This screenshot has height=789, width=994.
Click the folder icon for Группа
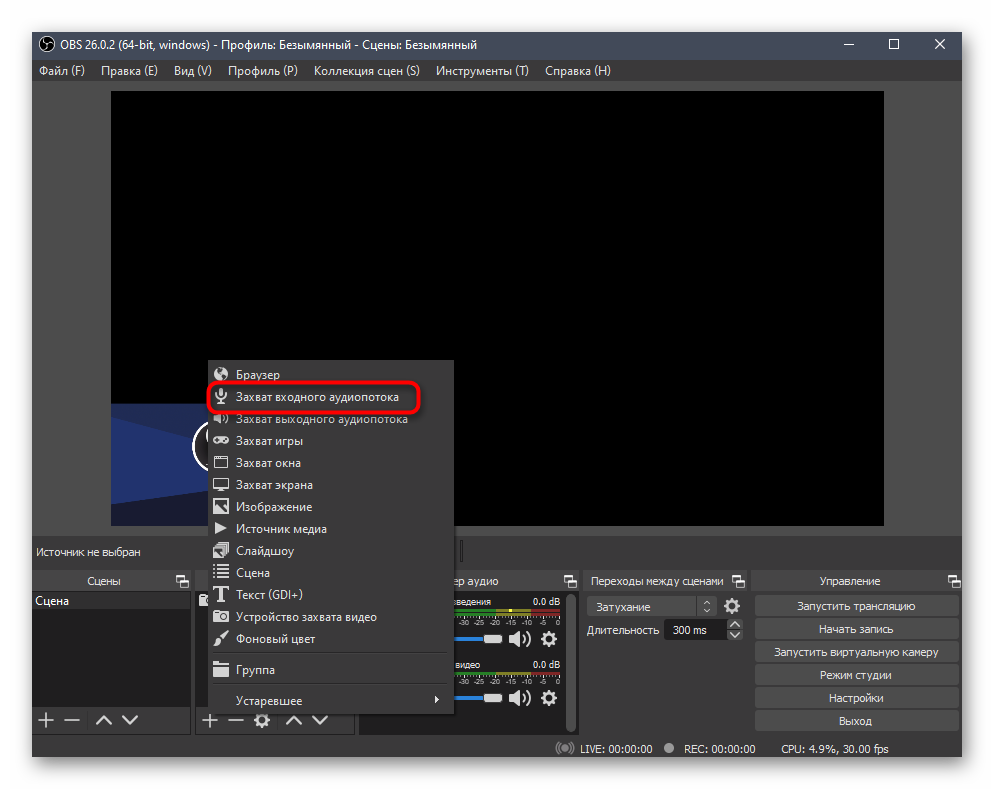[x=221, y=669]
